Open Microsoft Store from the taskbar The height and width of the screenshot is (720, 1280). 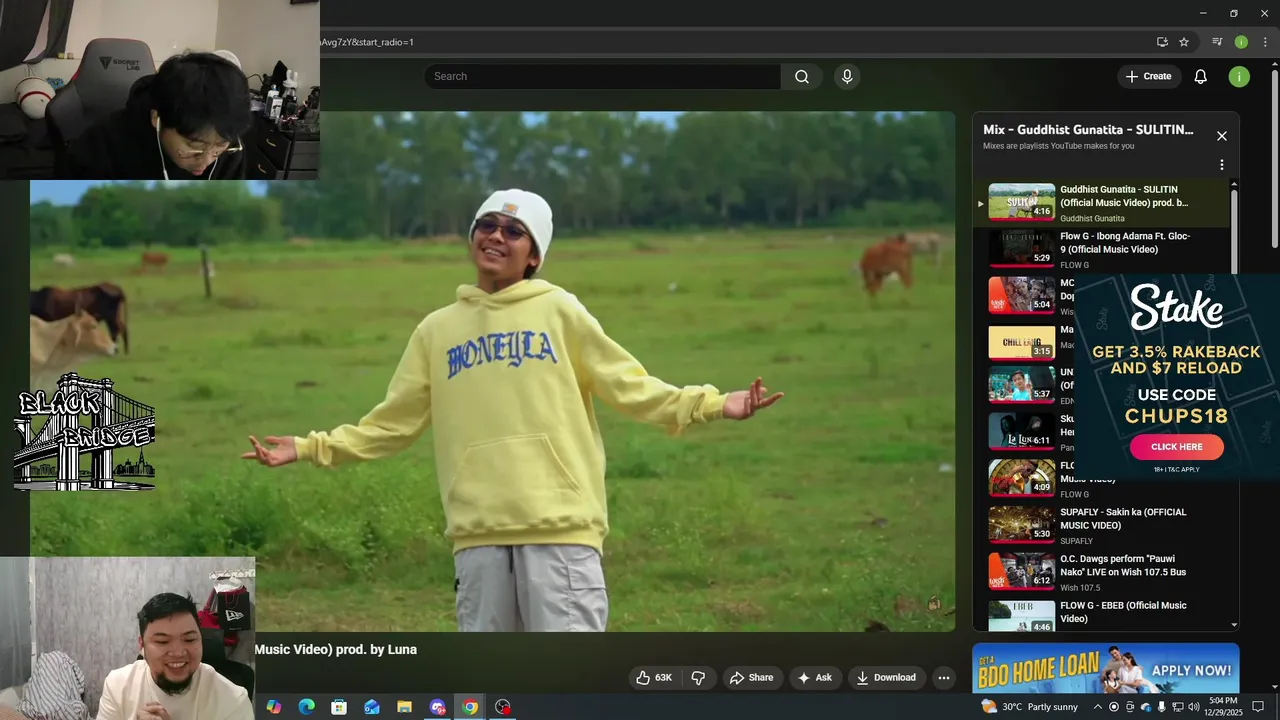click(x=339, y=707)
